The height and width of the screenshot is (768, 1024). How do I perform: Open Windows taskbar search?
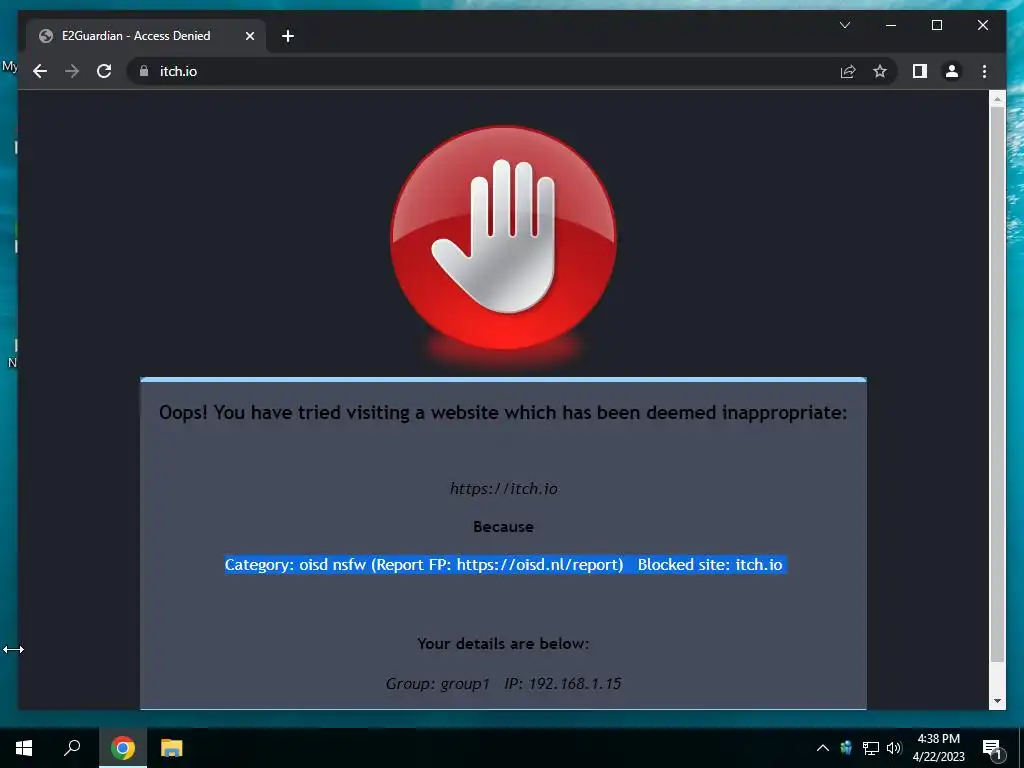click(x=72, y=748)
